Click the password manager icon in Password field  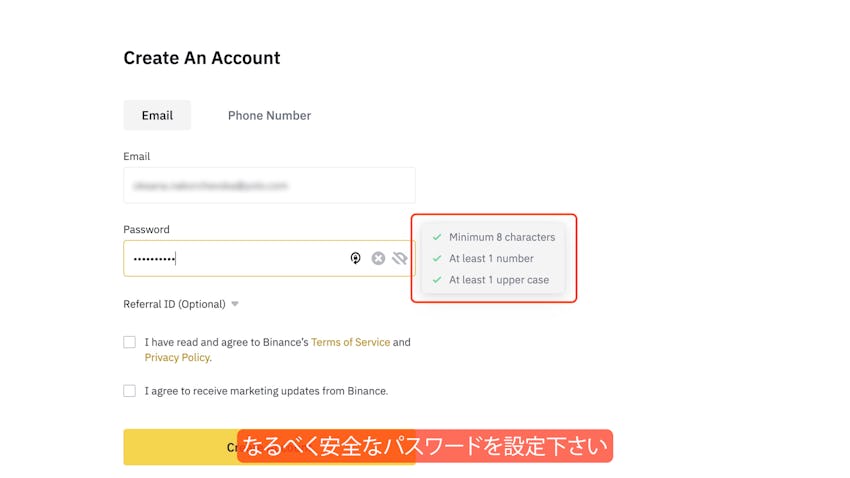355,258
